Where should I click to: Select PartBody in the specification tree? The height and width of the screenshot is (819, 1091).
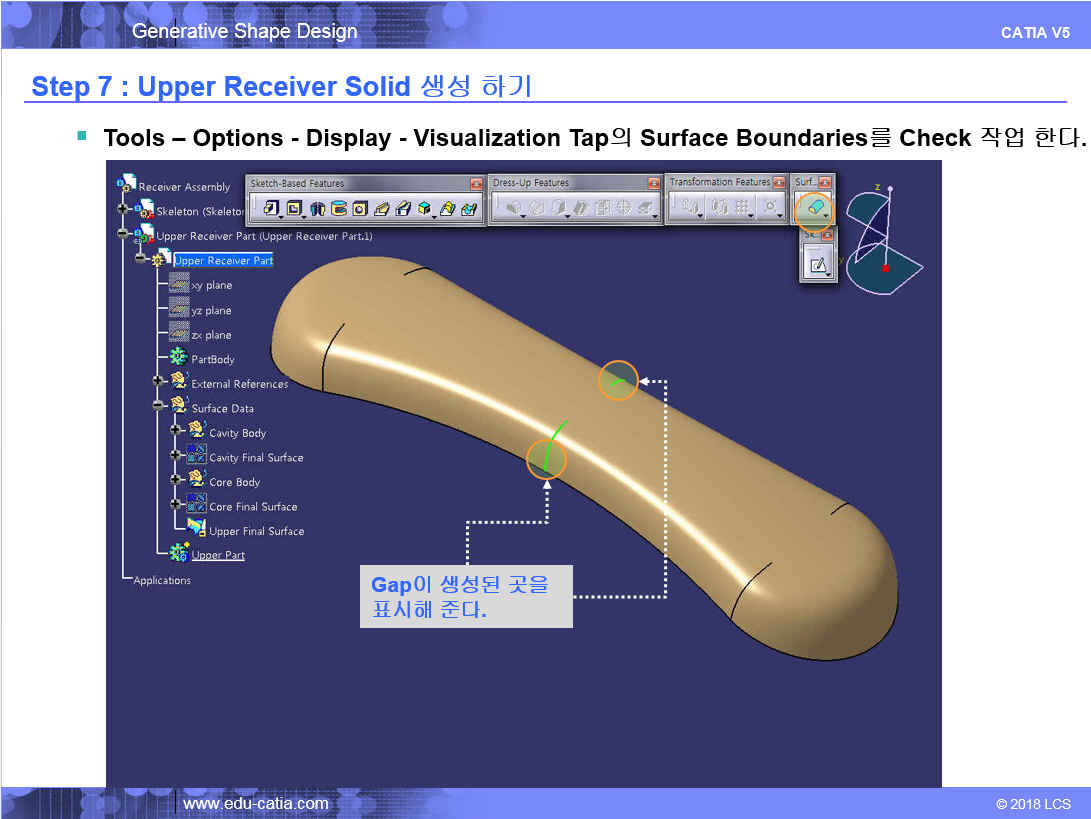[212, 360]
